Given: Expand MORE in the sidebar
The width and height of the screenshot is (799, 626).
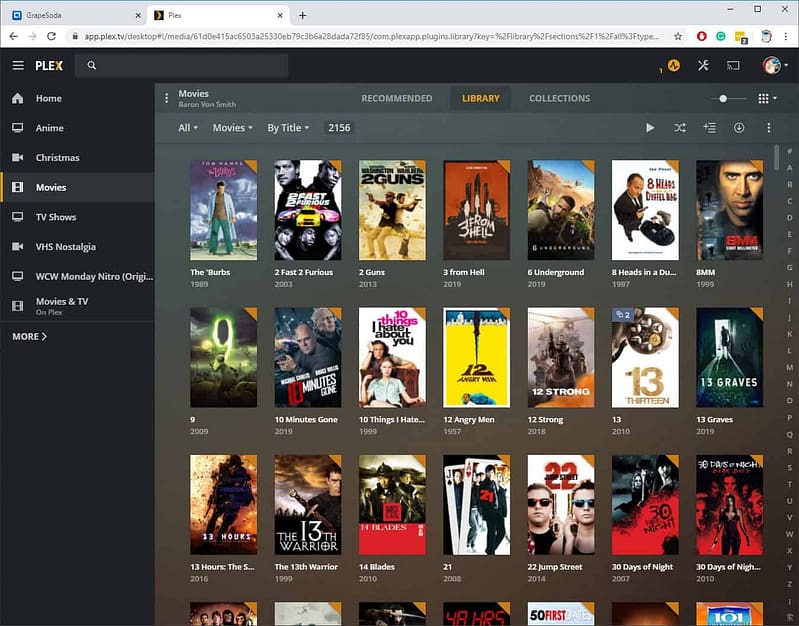Looking at the screenshot, I should click(30, 336).
